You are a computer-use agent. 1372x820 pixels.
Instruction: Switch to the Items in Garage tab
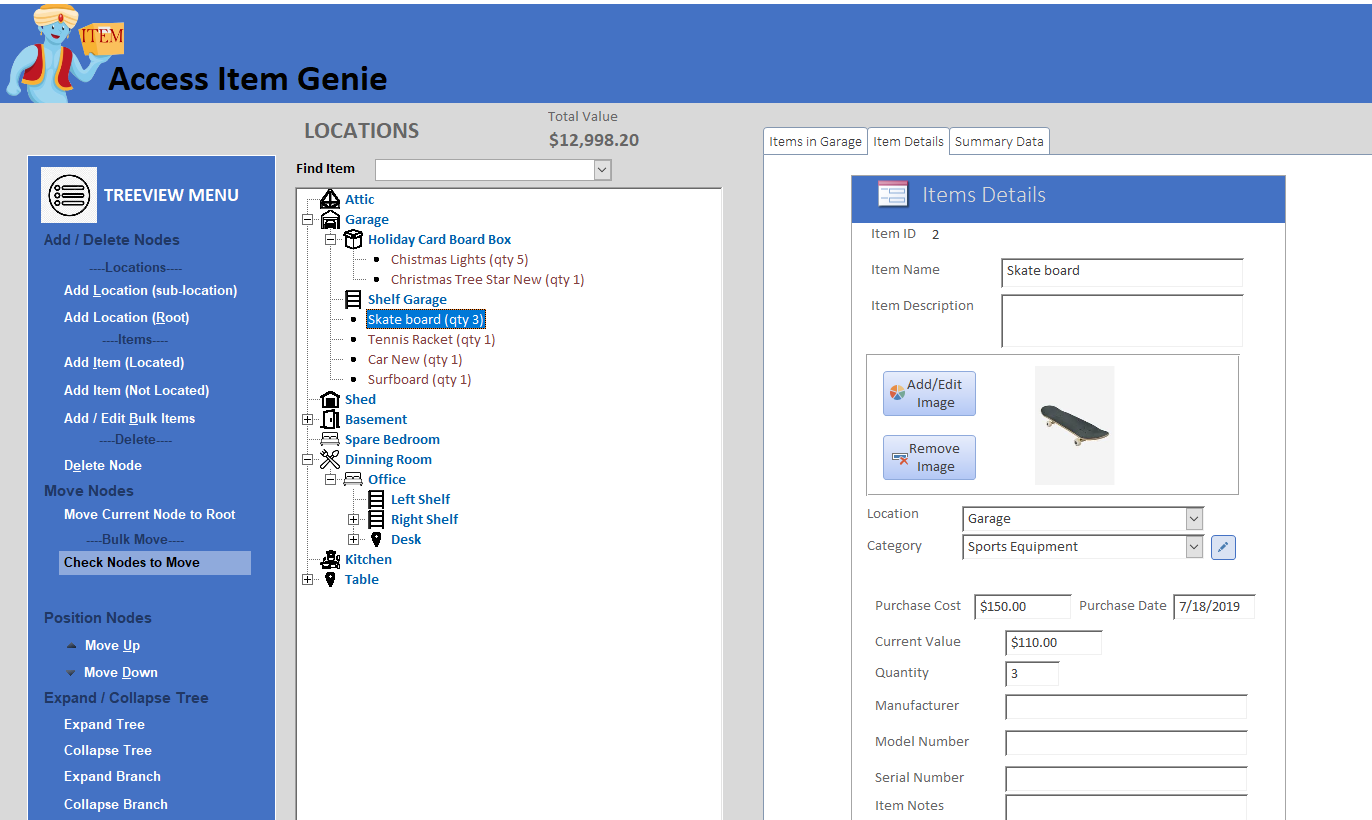tap(815, 142)
